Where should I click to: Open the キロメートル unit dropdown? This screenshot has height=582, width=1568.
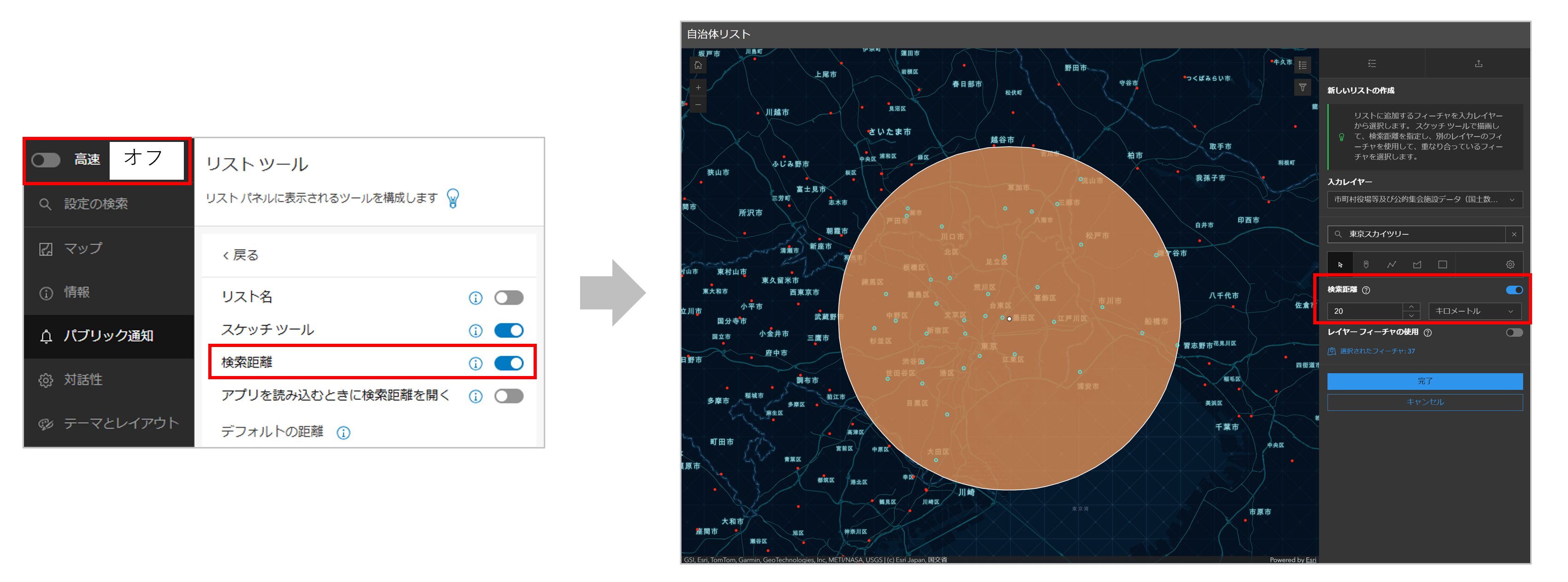tap(1474, 311)
